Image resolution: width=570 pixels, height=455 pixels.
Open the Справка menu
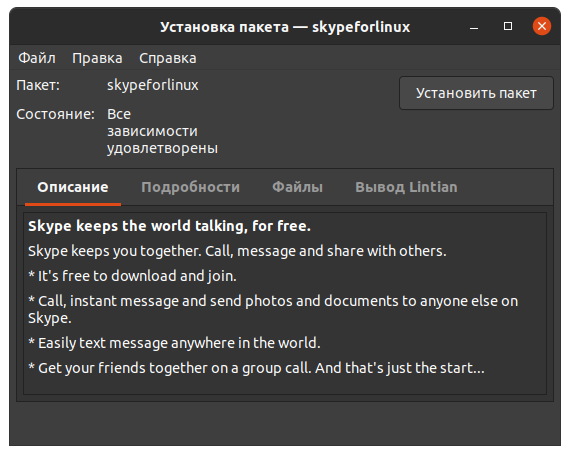point(168,58)
